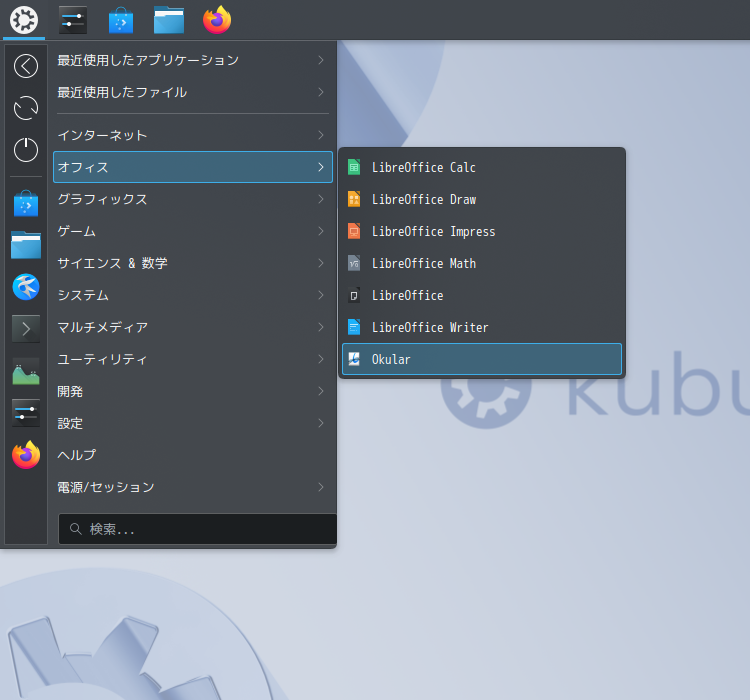Click the power off icon in sidebar

(x=26, y=150)
